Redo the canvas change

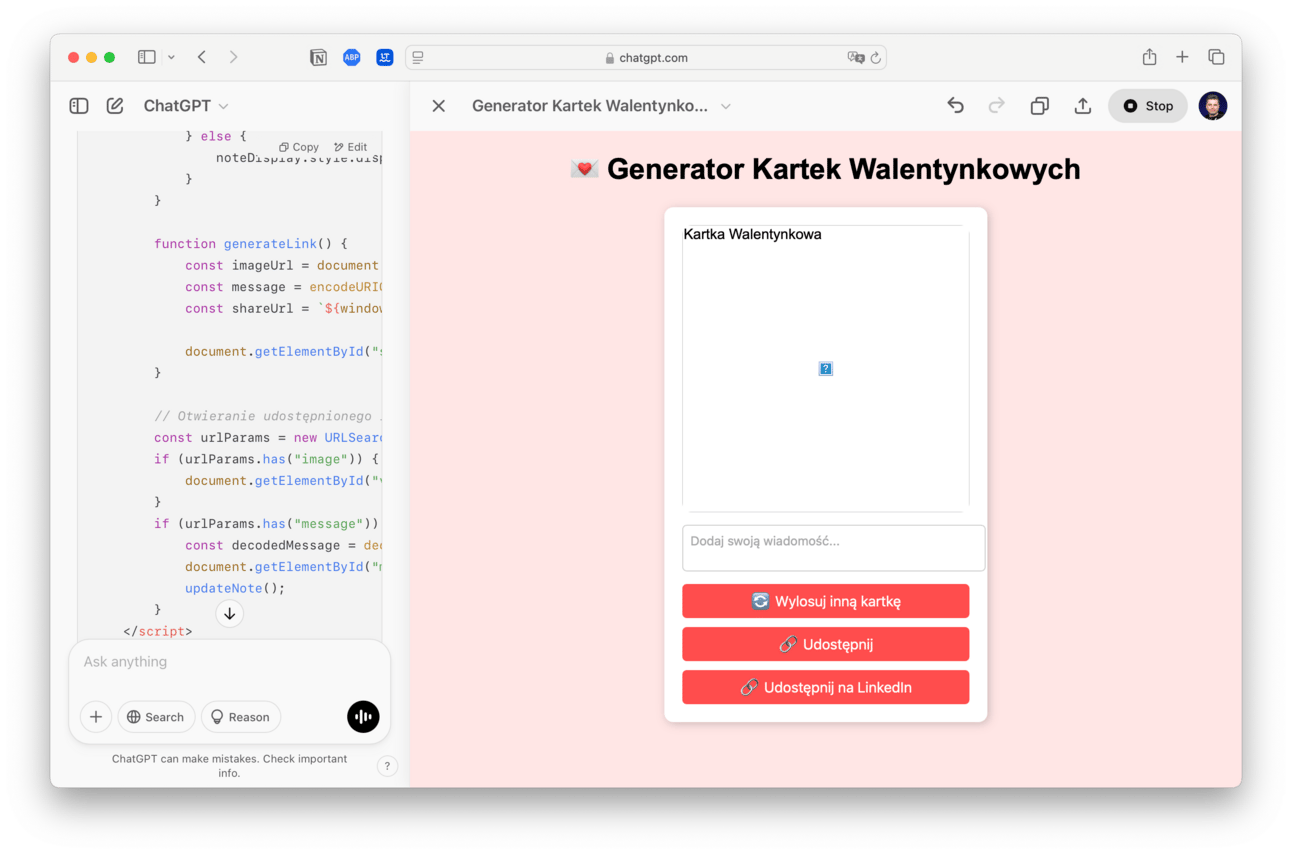pos(997,106)
